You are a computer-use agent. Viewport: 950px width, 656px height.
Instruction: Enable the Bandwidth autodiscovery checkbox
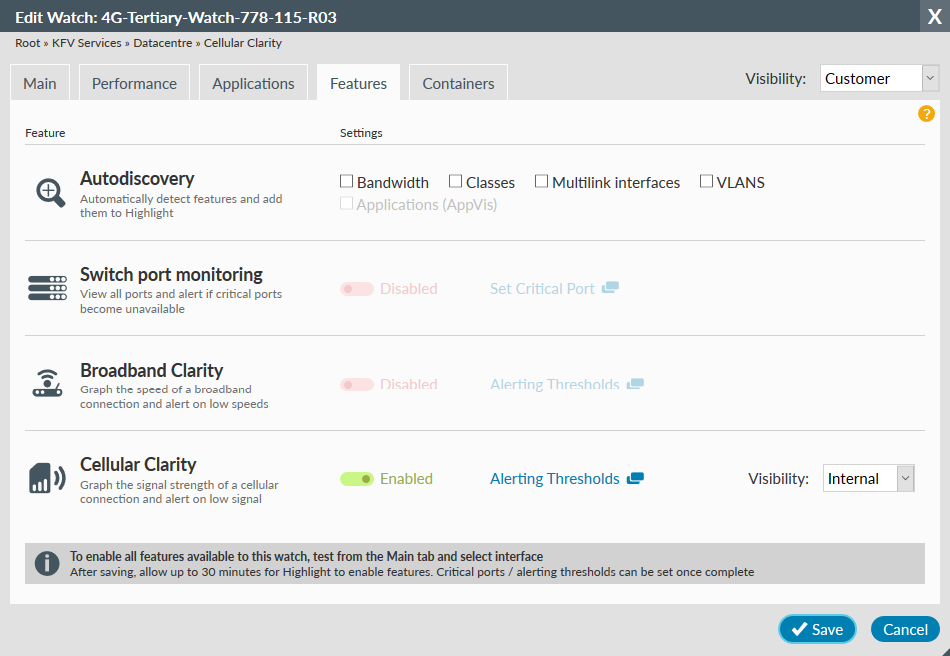click(x=346, y=181)
